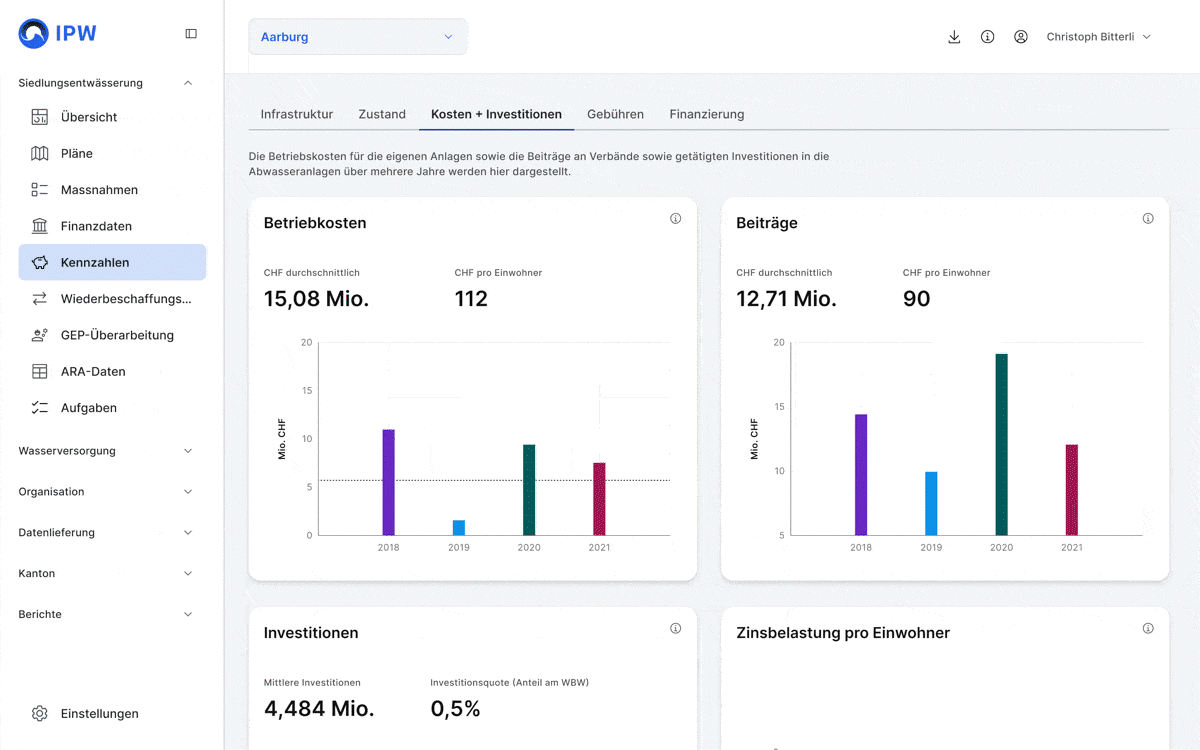Viewport: 1200px width, 750px height.
Task: Switch to the Infrastruktur tab
Action: click(x=296, y=114)
